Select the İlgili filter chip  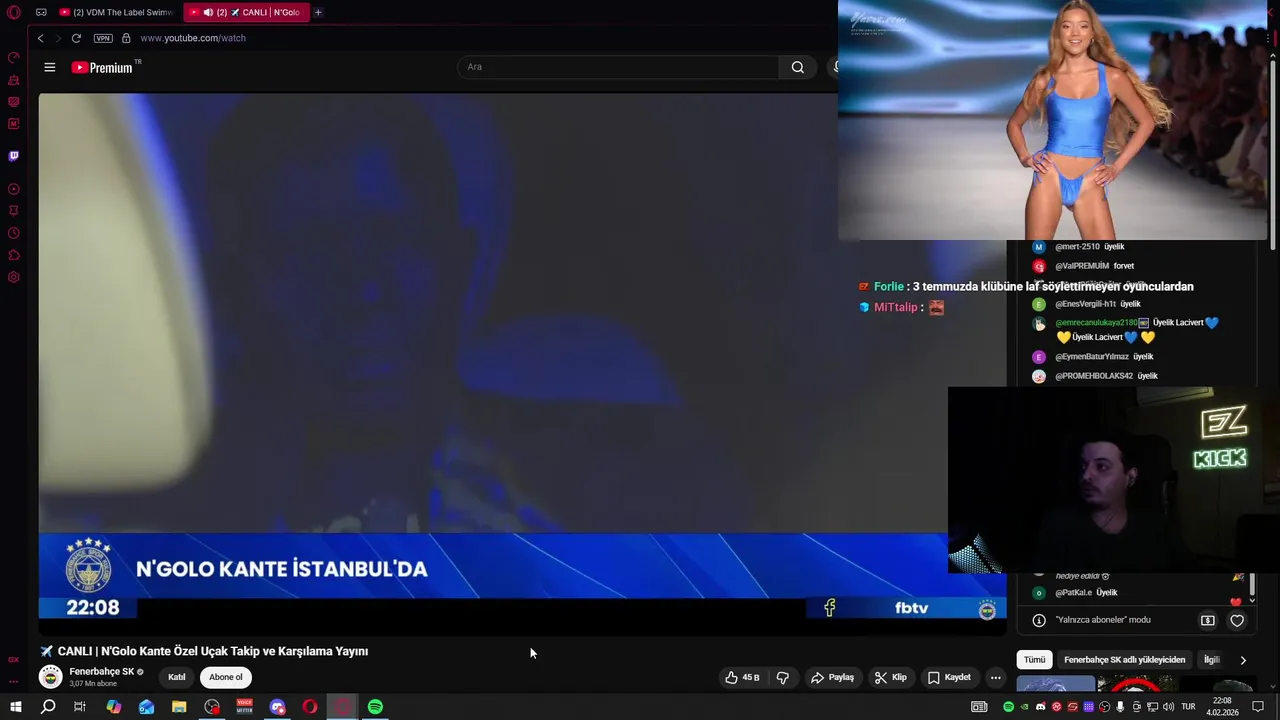(x=1212, y=659)
